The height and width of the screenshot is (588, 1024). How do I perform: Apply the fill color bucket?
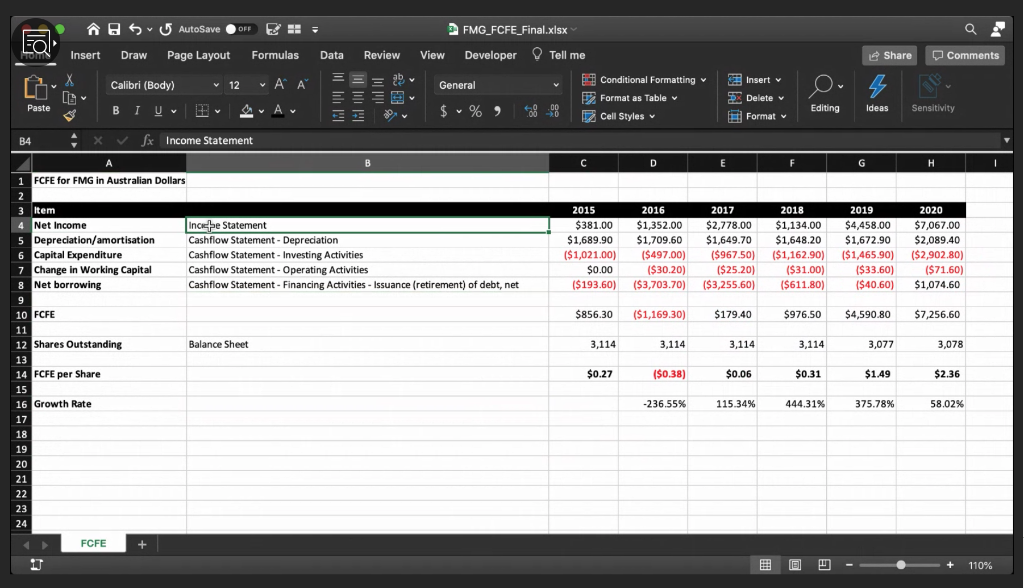click(x=246, y=111)
